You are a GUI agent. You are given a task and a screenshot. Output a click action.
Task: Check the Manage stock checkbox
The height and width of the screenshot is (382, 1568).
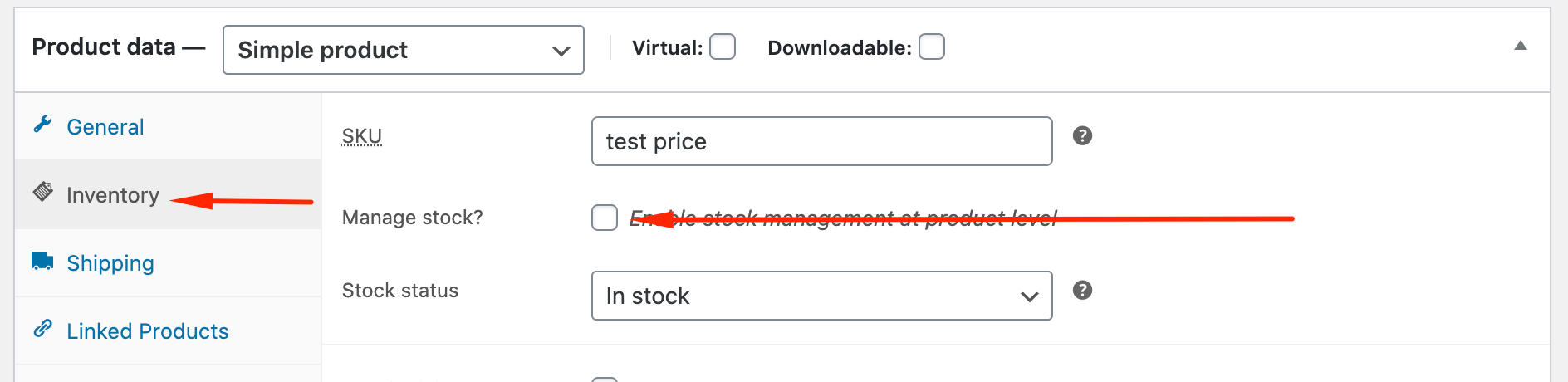(x=605, y=218)
